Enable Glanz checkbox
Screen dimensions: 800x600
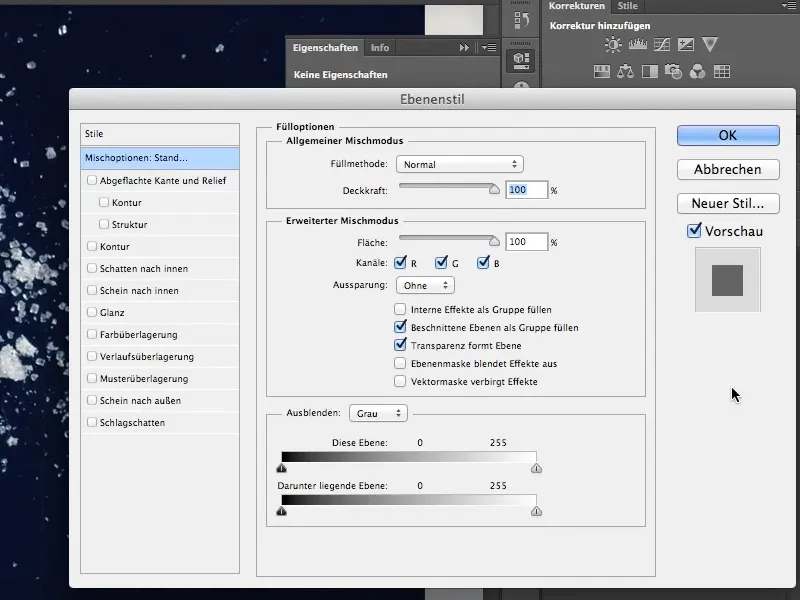pyautogui.click(x=92, y=312)
